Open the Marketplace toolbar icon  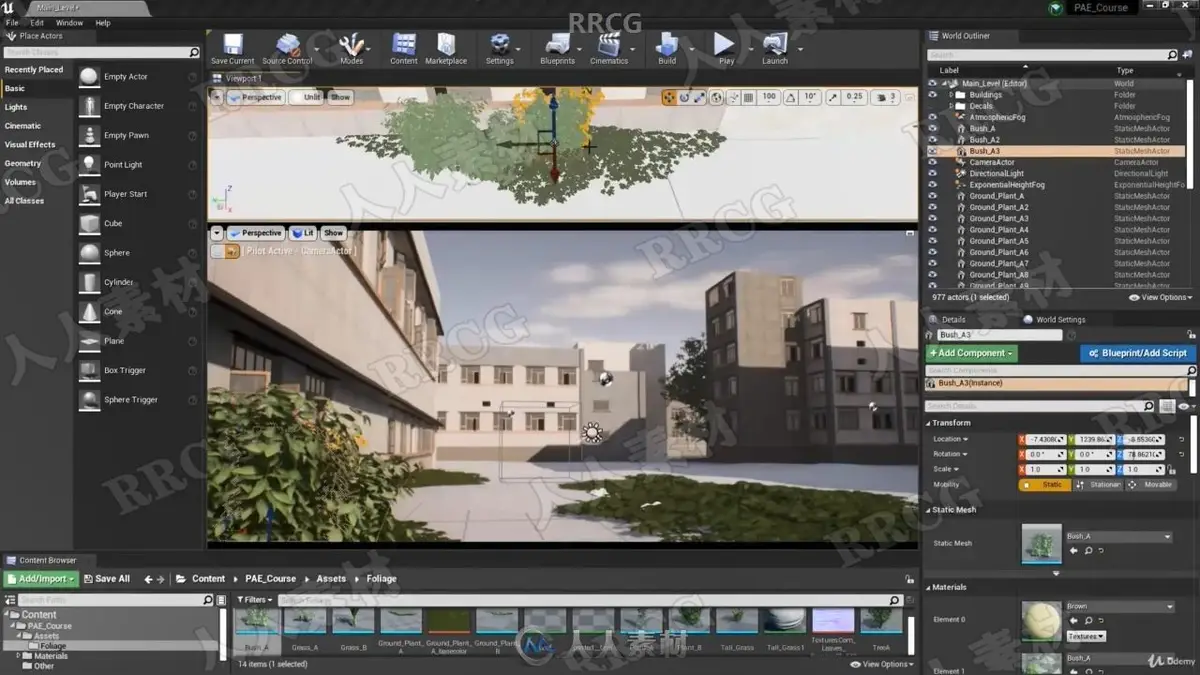pyautogui.click(x=446, y=45)
